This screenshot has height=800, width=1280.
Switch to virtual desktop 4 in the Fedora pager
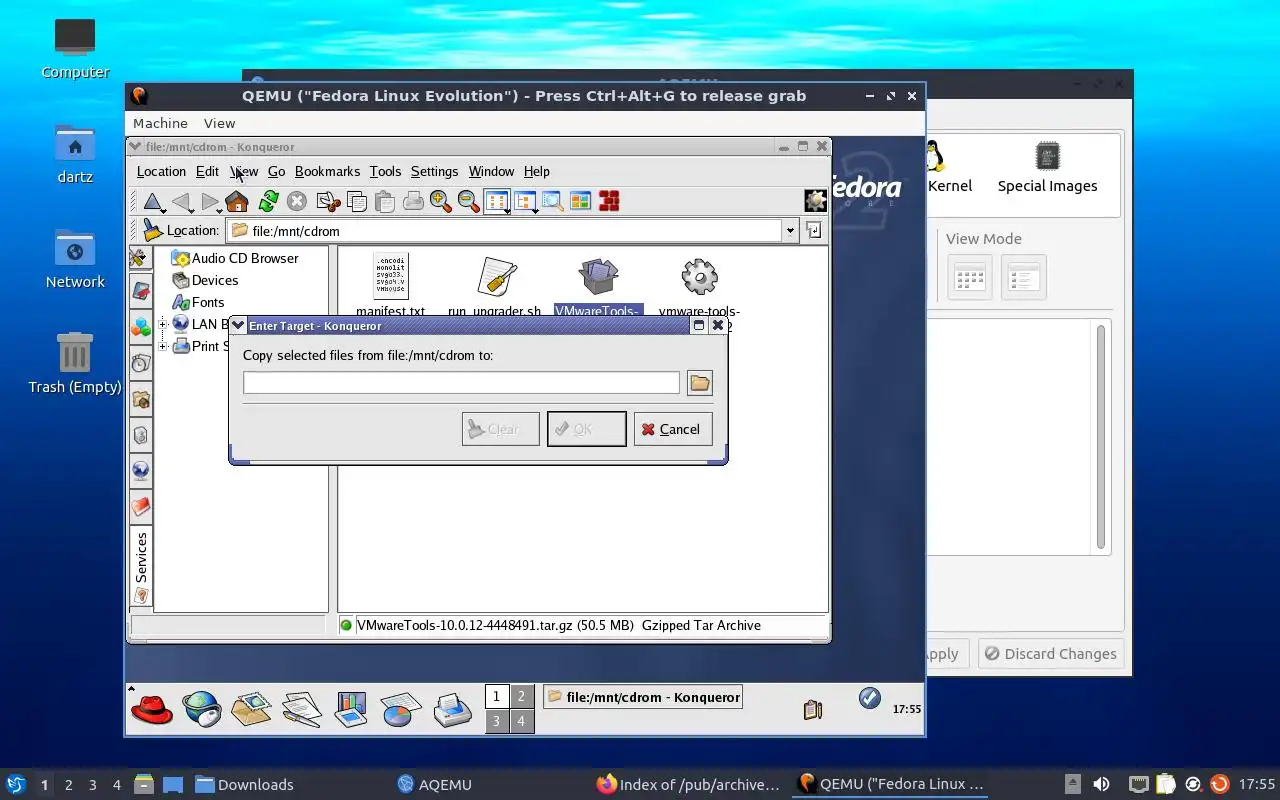click(x=521, y=720)
